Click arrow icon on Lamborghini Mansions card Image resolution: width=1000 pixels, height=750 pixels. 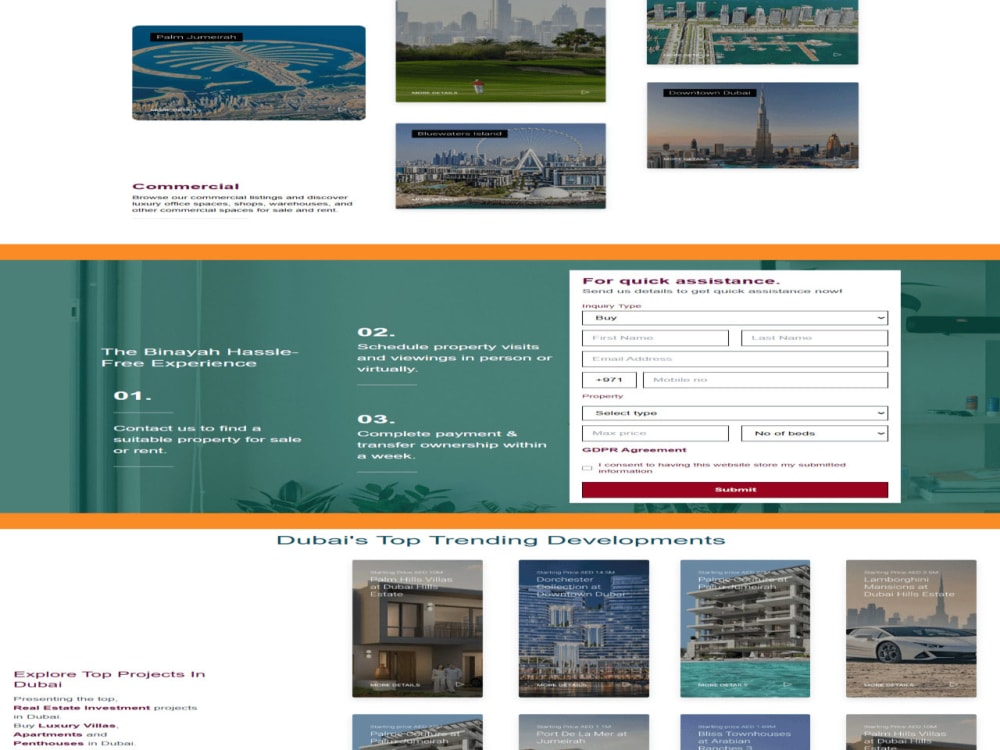(x=953, y=684)
